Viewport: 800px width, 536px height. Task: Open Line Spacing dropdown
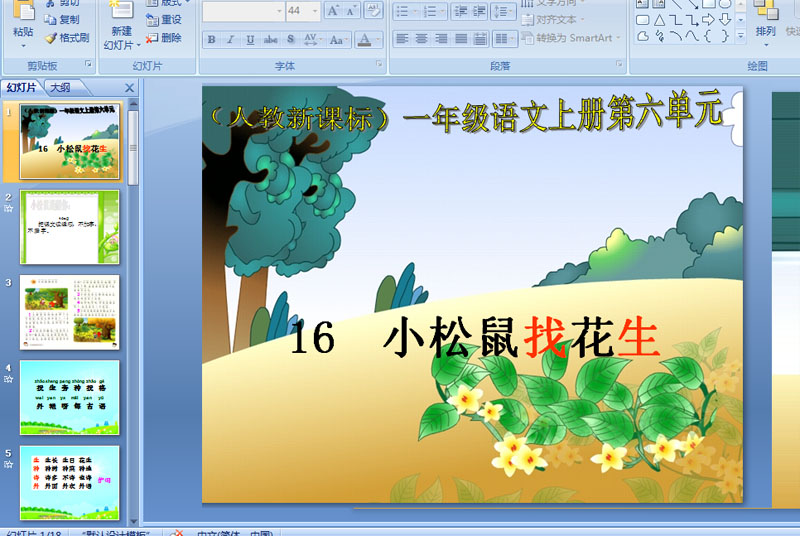point(503,11)
